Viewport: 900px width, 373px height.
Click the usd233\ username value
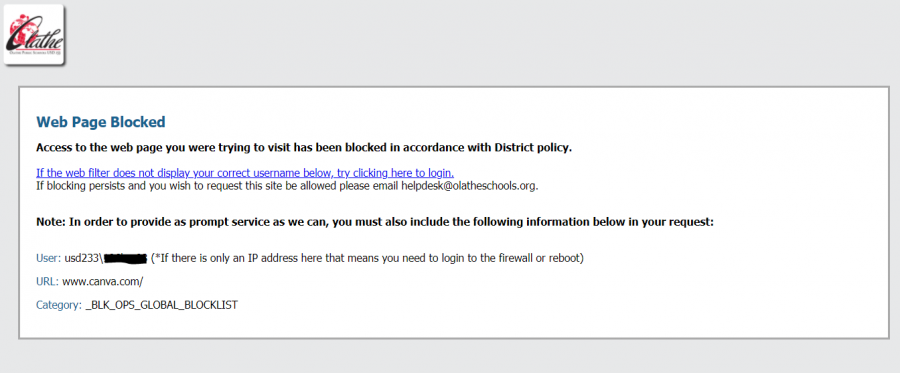[106, 258]
